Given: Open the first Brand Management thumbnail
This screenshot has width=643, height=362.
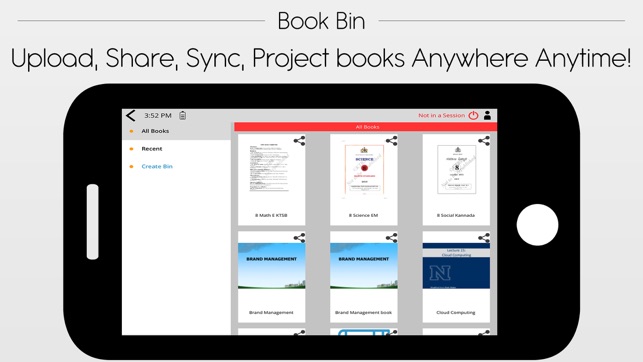Looking at the screenshot, I should tap(271, 266).
